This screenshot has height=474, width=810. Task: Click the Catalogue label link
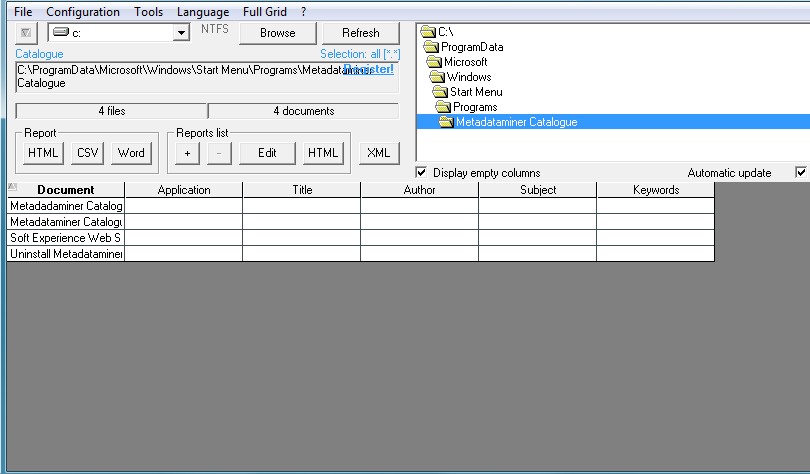[39, 54]
